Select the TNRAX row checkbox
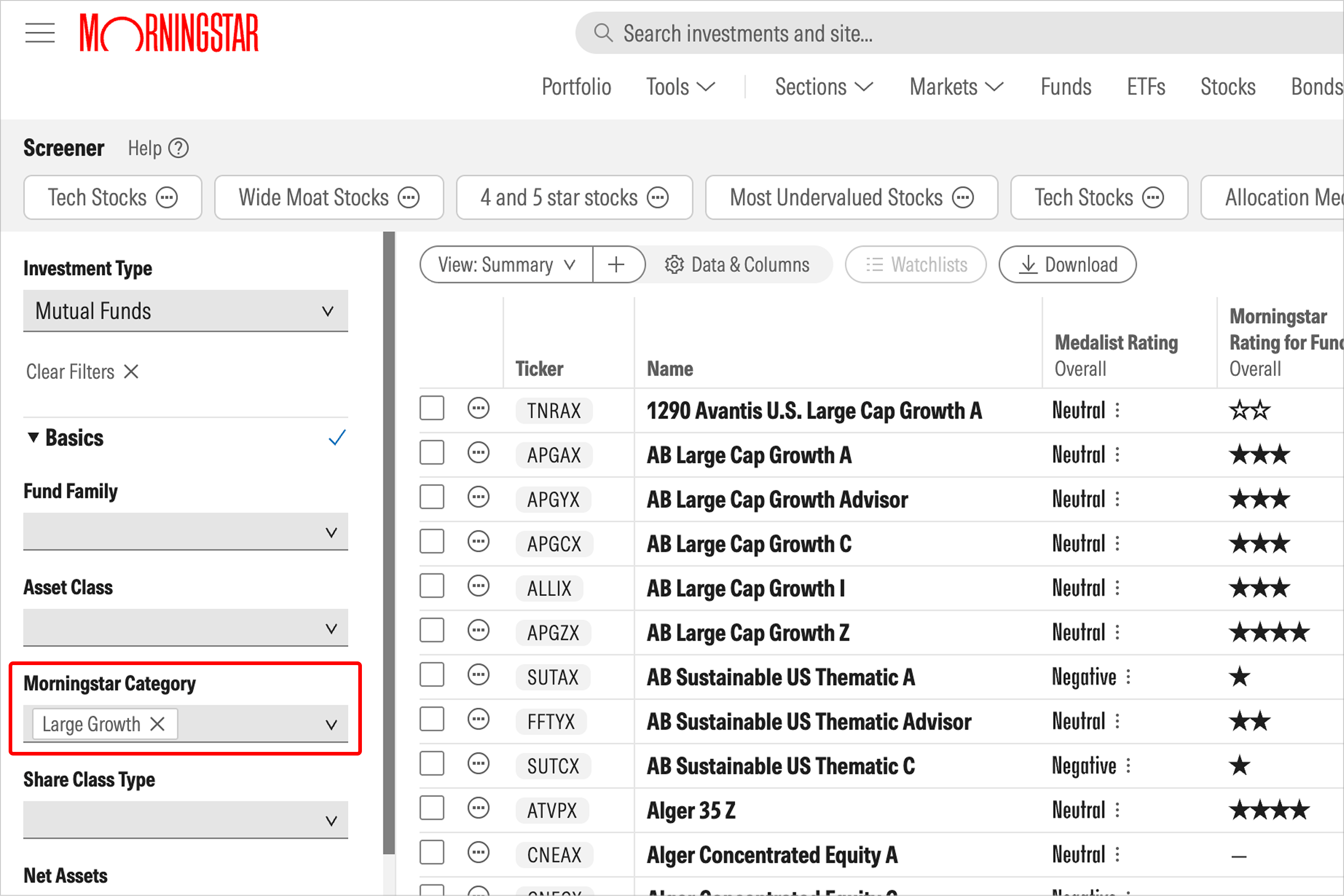The width and height of the screenshot is (1344, 896). (x=432, y=408)
